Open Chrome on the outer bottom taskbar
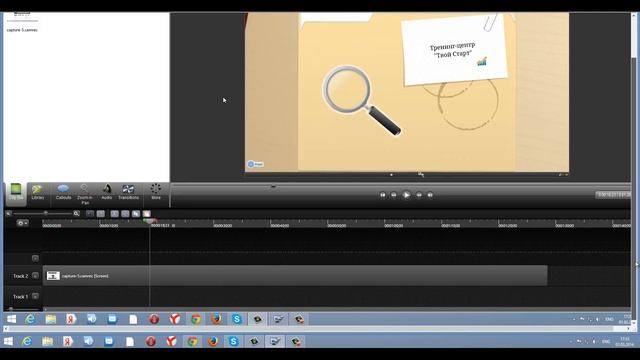 (192, 341)
